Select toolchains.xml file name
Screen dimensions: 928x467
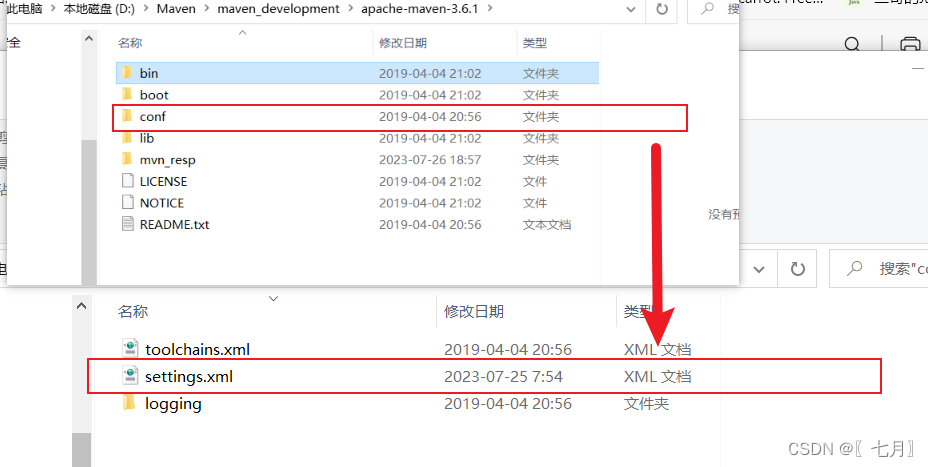[198, 349]
